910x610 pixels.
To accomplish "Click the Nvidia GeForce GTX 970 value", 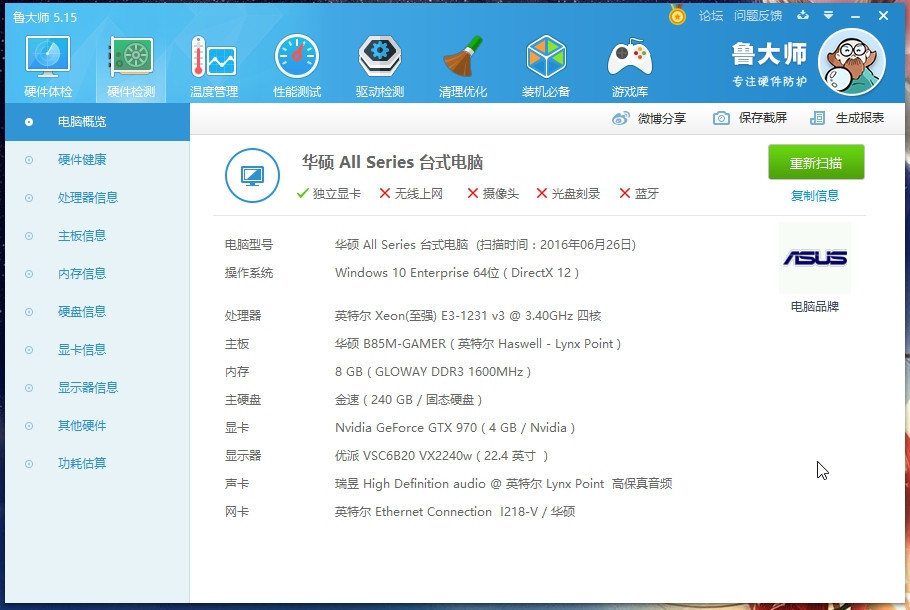I will [455, 428].
